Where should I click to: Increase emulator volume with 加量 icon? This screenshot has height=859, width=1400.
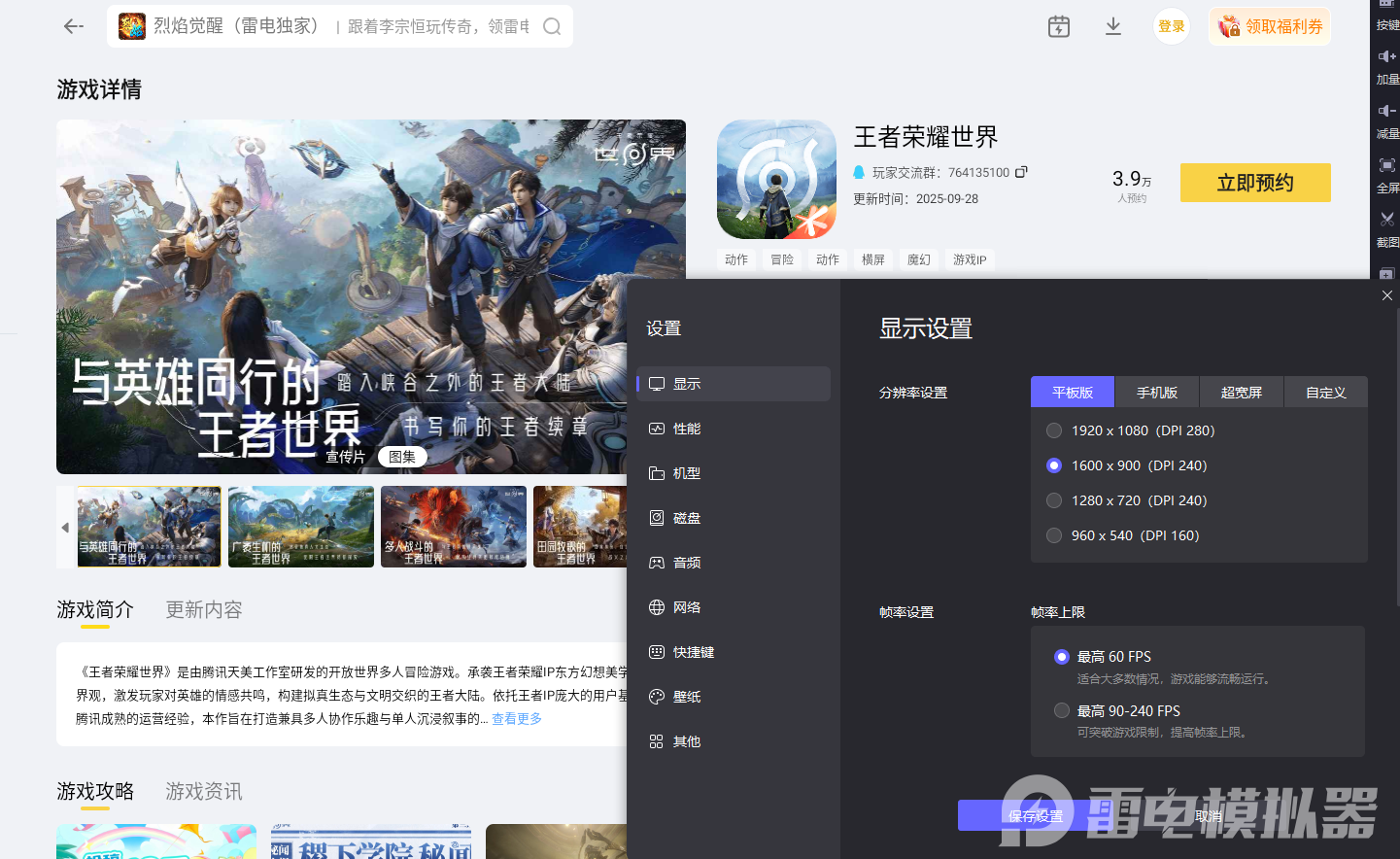[1387, 66]
